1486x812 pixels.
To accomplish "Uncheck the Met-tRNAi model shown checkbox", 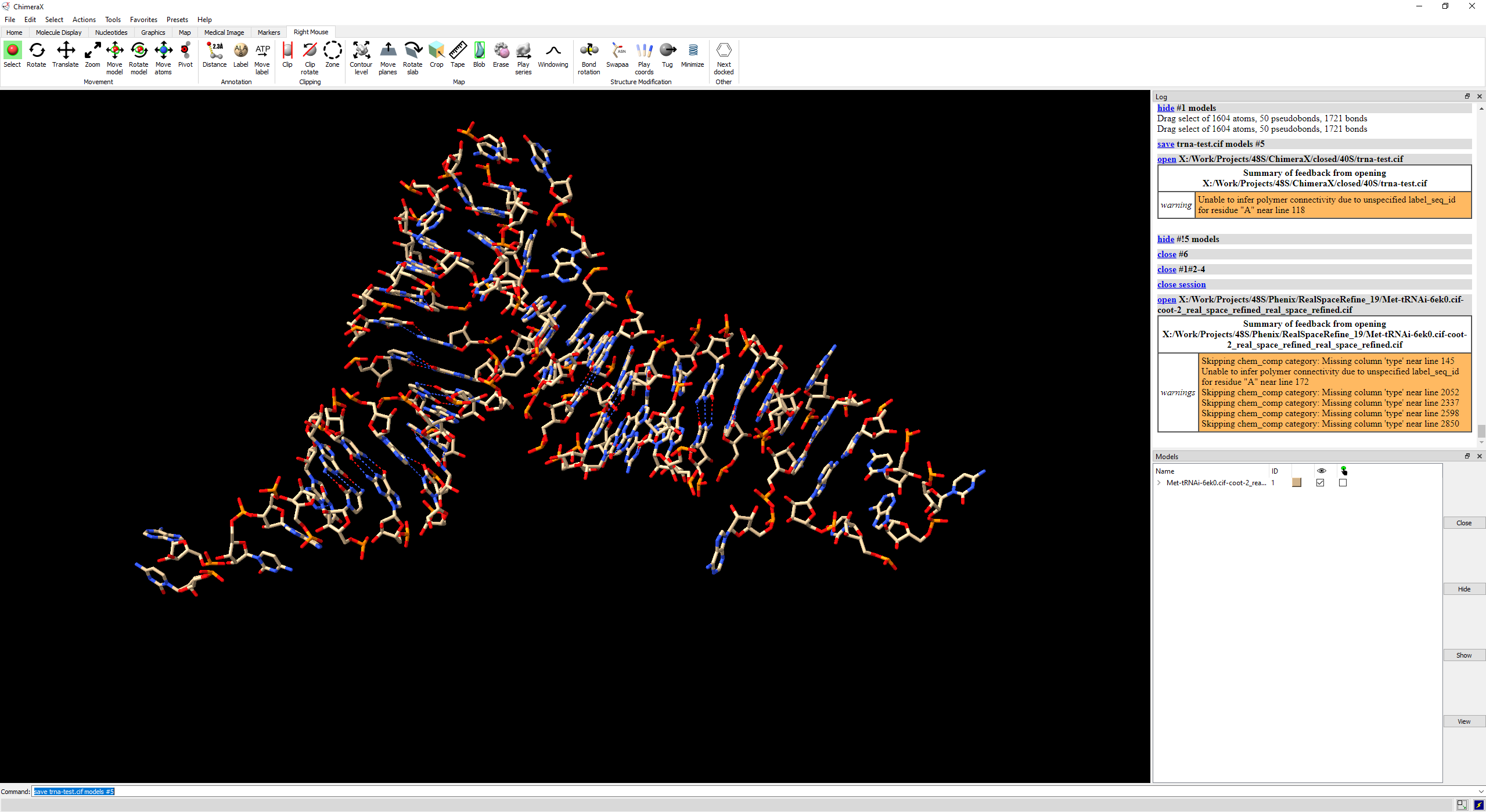I will [1321, 482].
